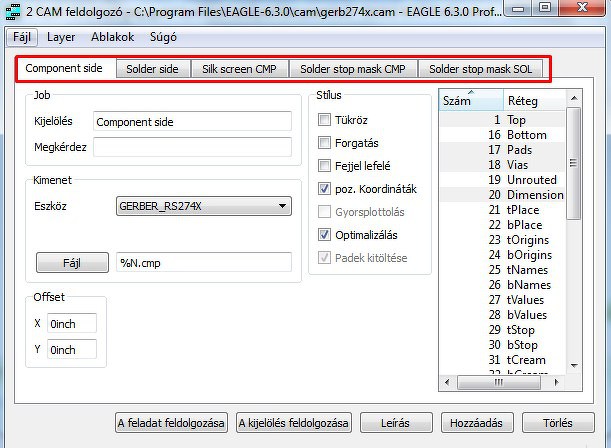The image size is (611, 448).
Task: Select layer 23 tOrigins
Action: (x=502, y=240)
